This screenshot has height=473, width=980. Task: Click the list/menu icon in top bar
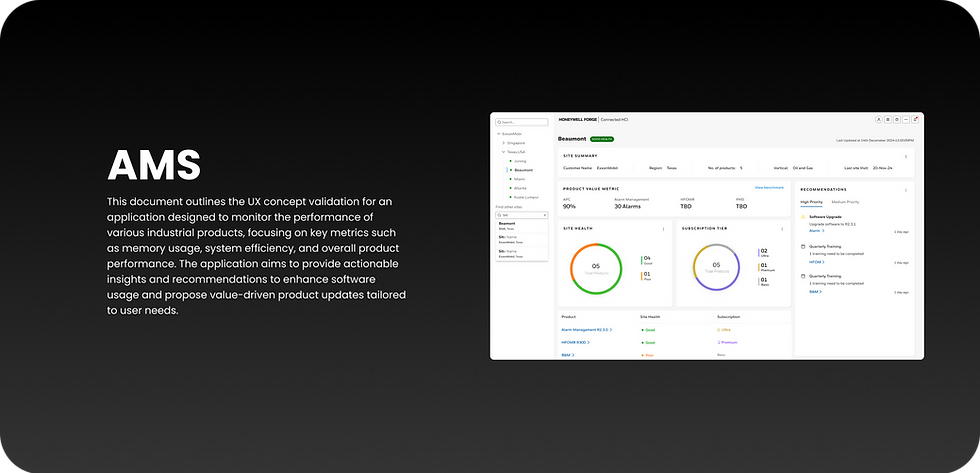point(888,119)
